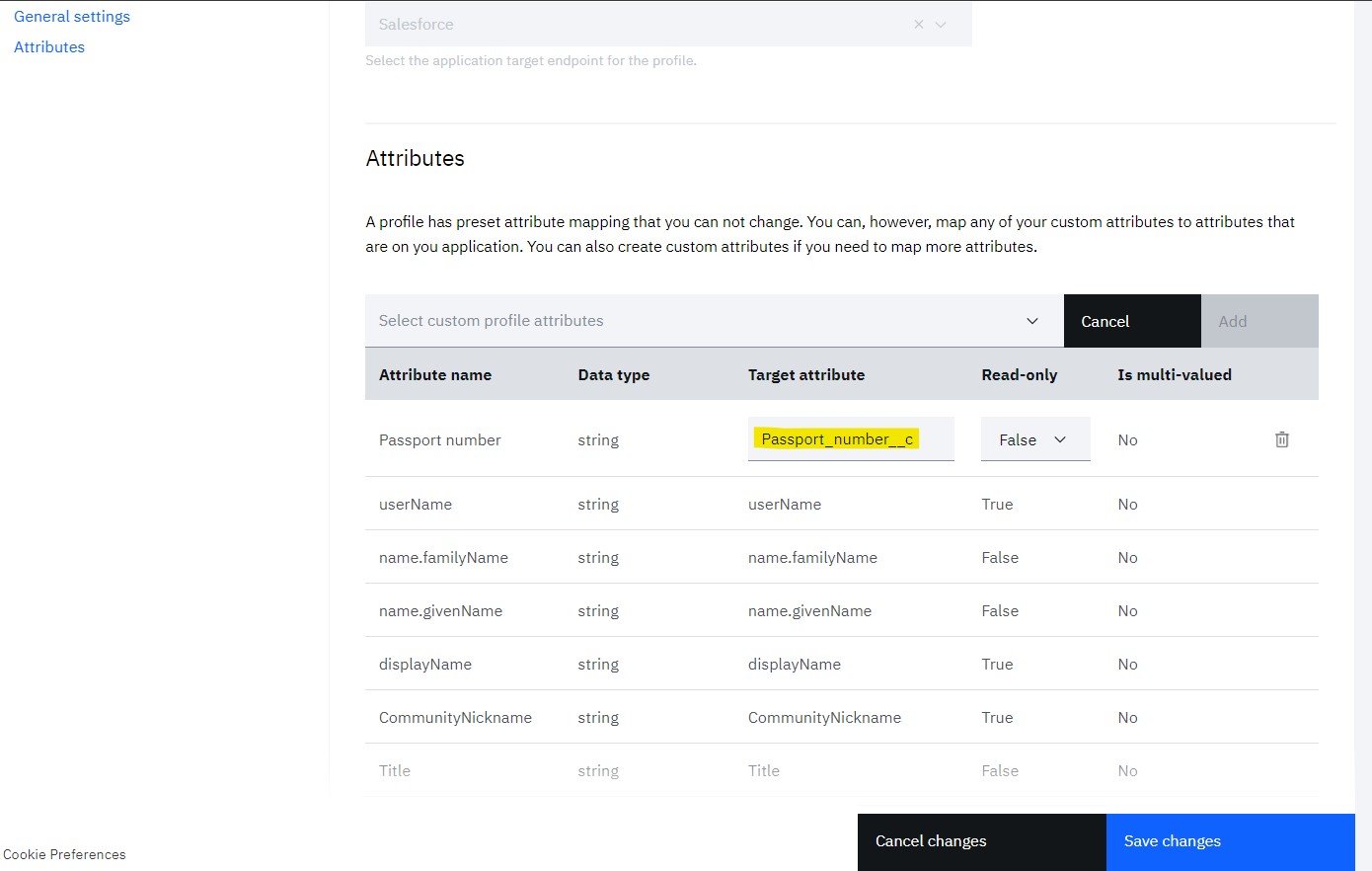The width and height of the screenshot is (1372, 871).
Task: Delete the Passport number attribute row
Action: pyautogui.click(x=1281, y=439)
